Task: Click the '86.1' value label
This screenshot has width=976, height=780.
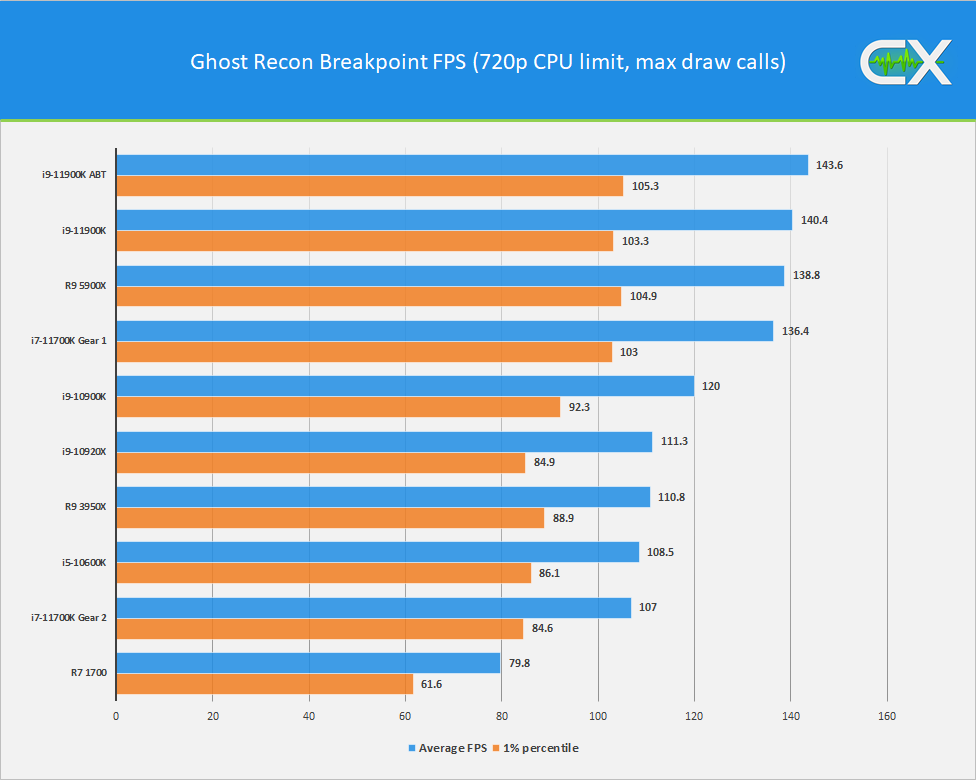Action: pyautogui.click(x=549, y=573)
